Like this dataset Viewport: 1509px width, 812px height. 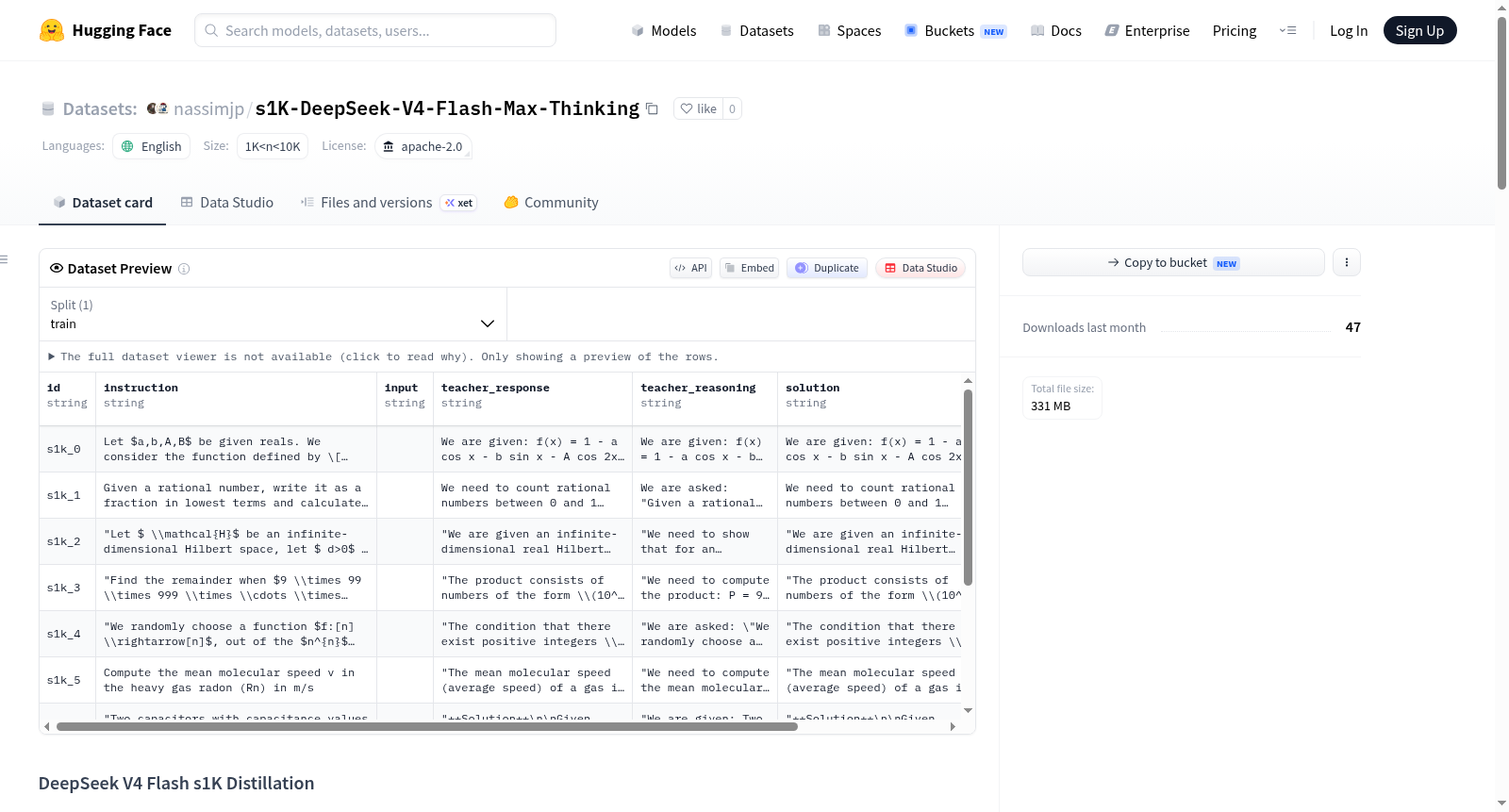point(699,108)
